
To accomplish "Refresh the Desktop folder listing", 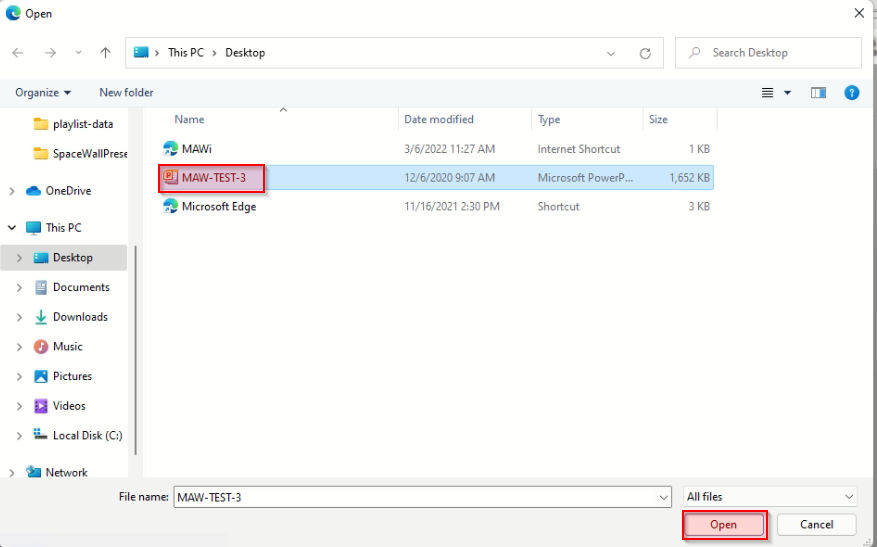I will tap(645, 53).
